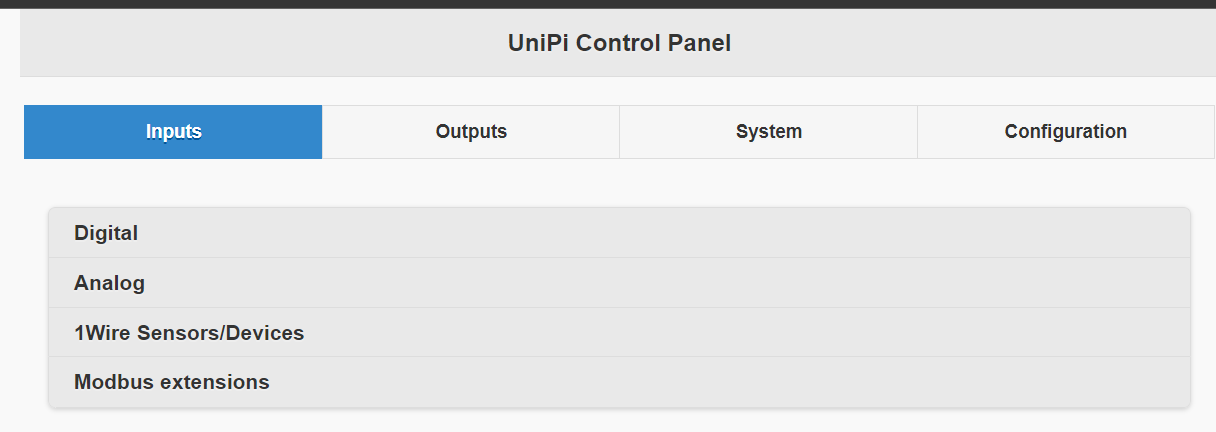Expand the Modbus extensions section
This screenshot has width=1216, height=432.
pyautogui.click(x=619, y=382)
